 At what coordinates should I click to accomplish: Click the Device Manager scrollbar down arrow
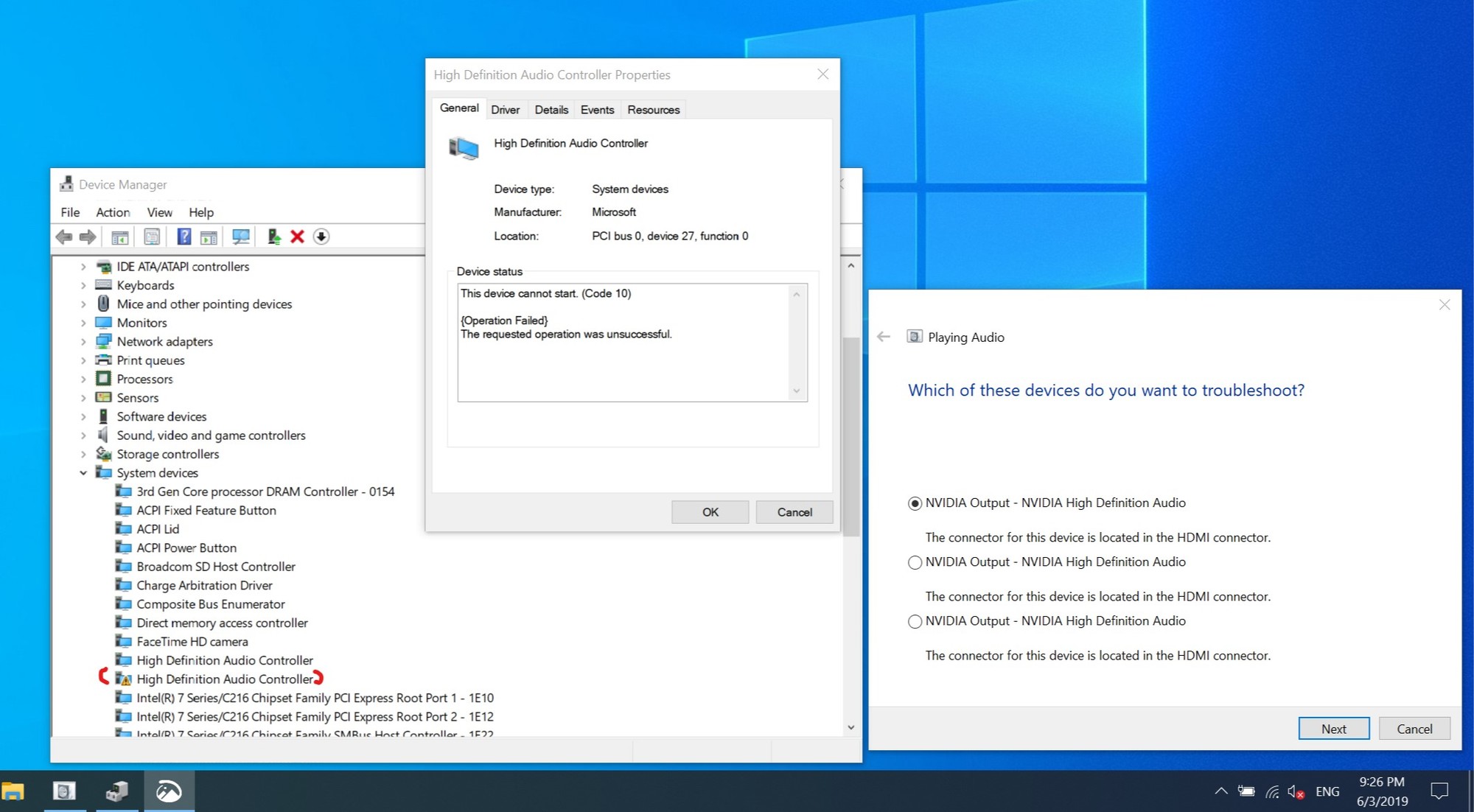[851, 727]
